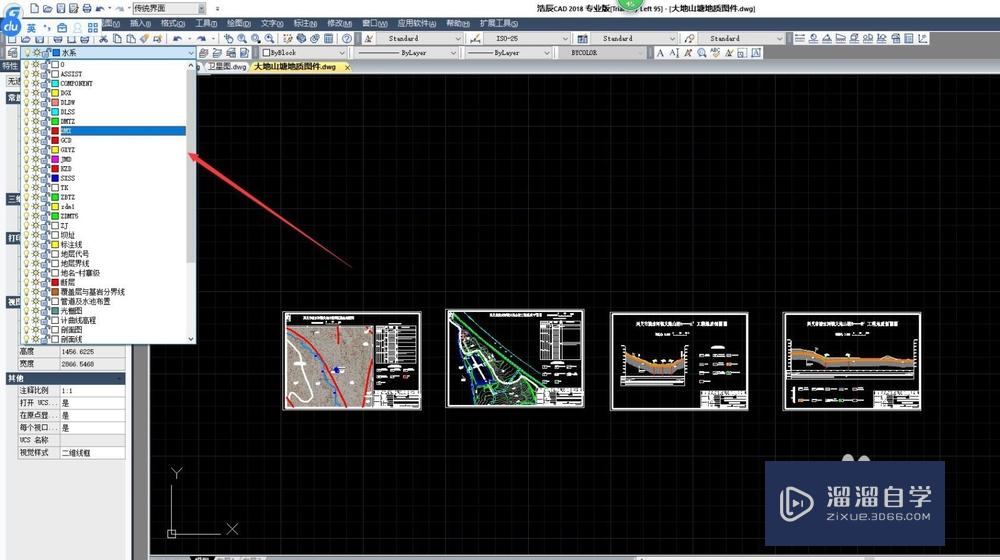Open the second ByLayer lineweight dropdown
Viewport: 1000px width, 560px height.
coord(547,53)
